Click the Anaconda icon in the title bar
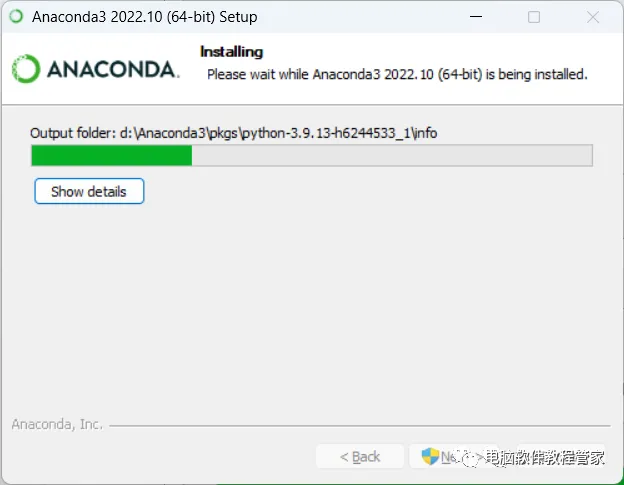Viewport: 624px width, 485px height. tap(16, 16)
